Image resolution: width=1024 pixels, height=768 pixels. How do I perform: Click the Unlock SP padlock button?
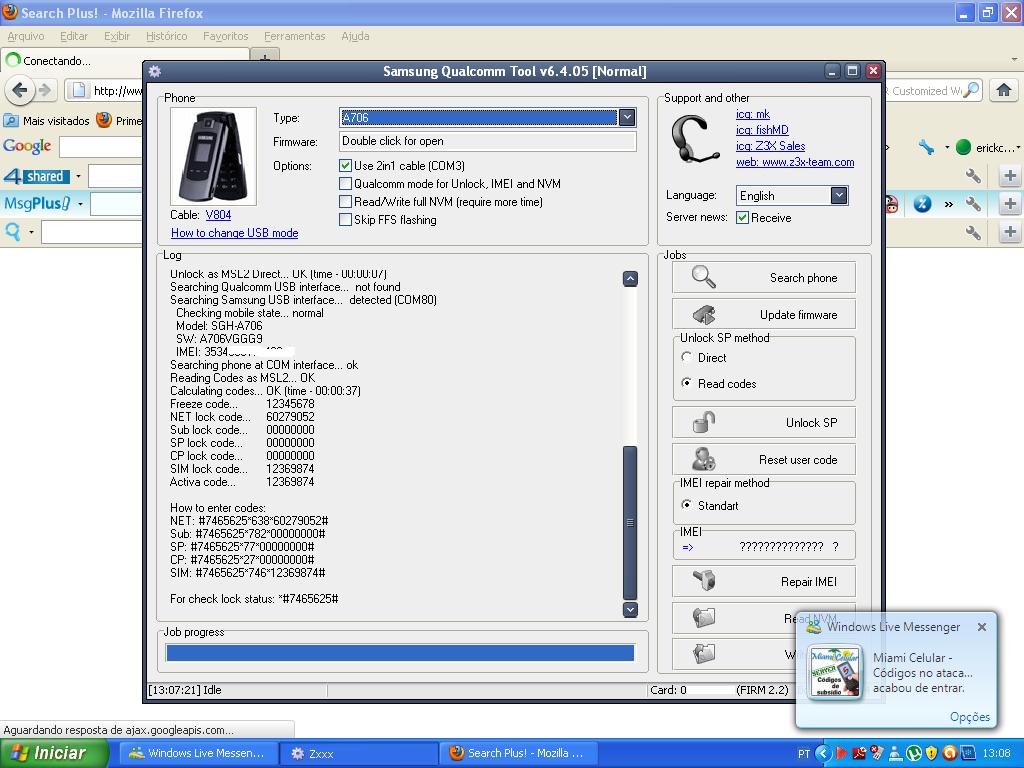coord(763,423)
